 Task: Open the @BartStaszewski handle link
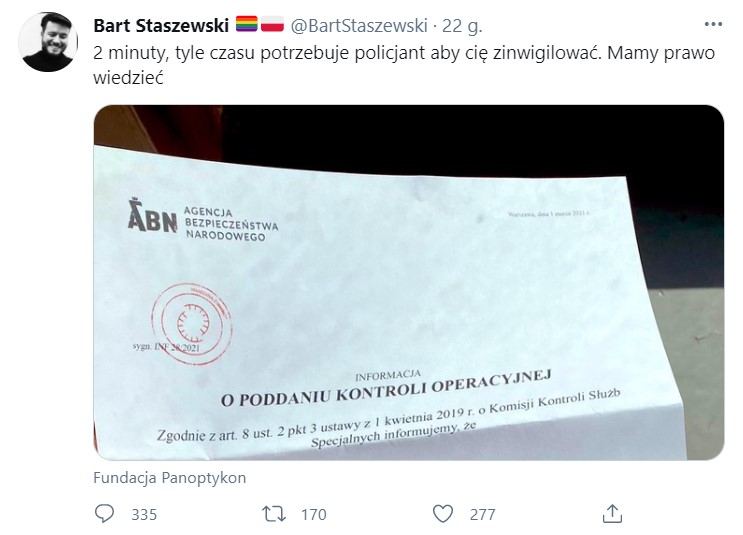point(359,26)
